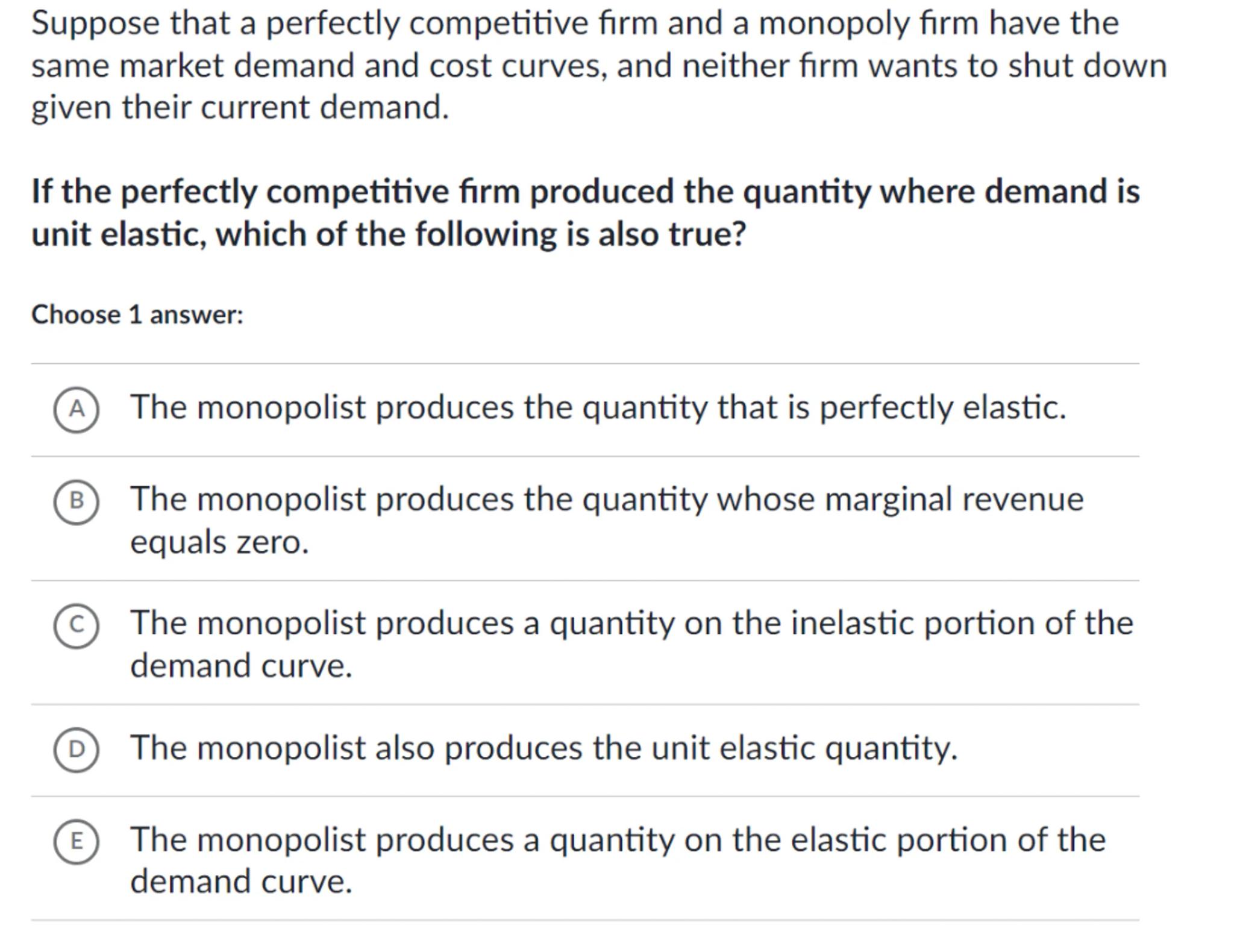Click 'given their current demand.' line
This screenshot has height=952, width=1234.
pyautogui.click(x=240, y=108)
